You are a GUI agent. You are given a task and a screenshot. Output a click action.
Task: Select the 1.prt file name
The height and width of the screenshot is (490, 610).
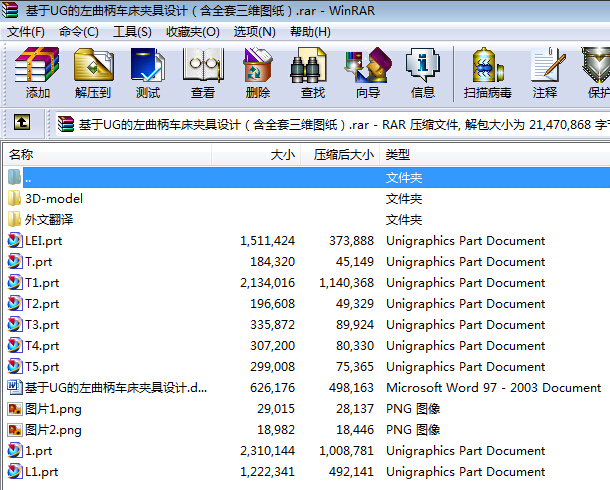coord(39,451)
